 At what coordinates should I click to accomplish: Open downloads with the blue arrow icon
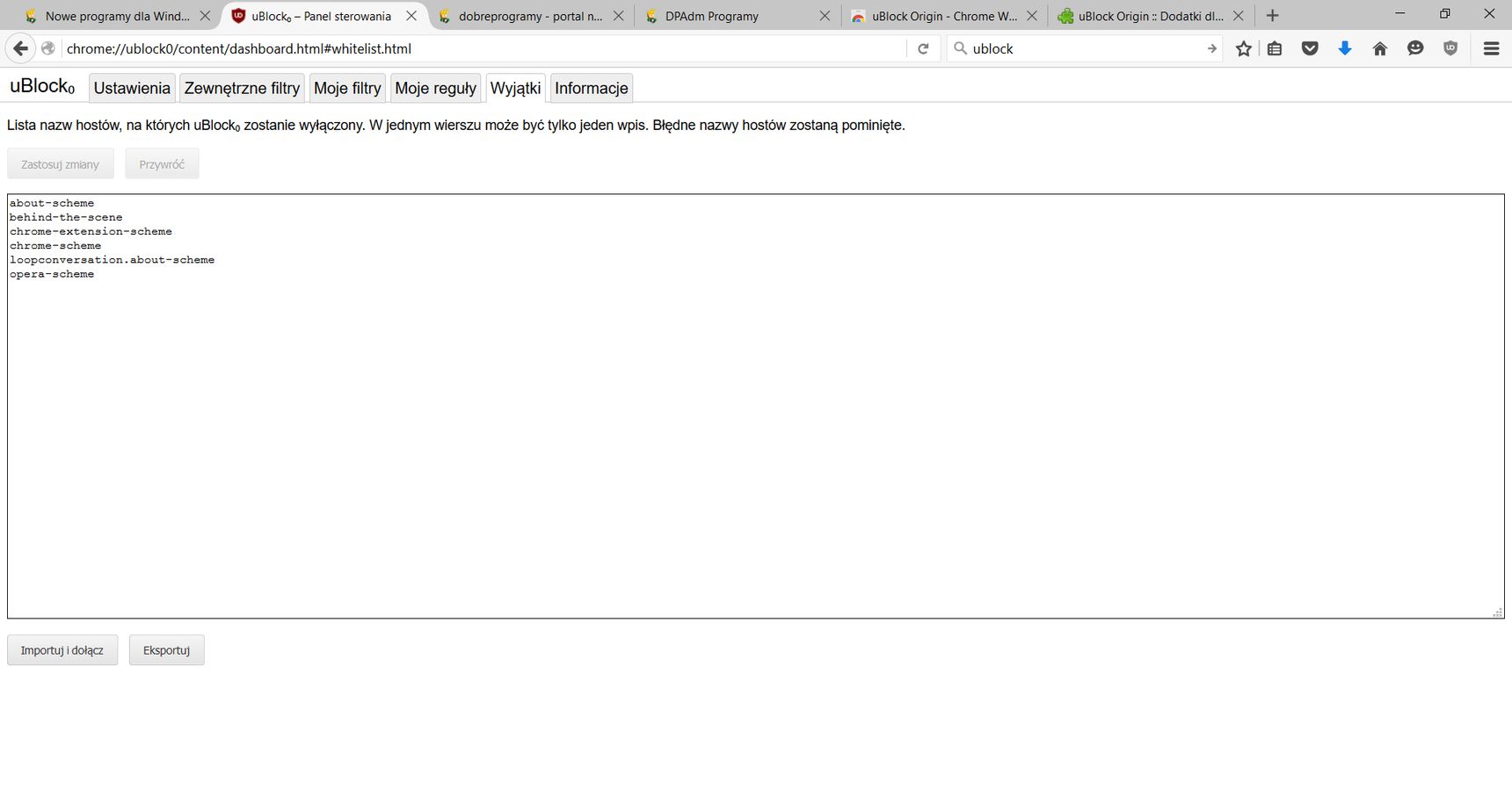[x=1345, y=49]
